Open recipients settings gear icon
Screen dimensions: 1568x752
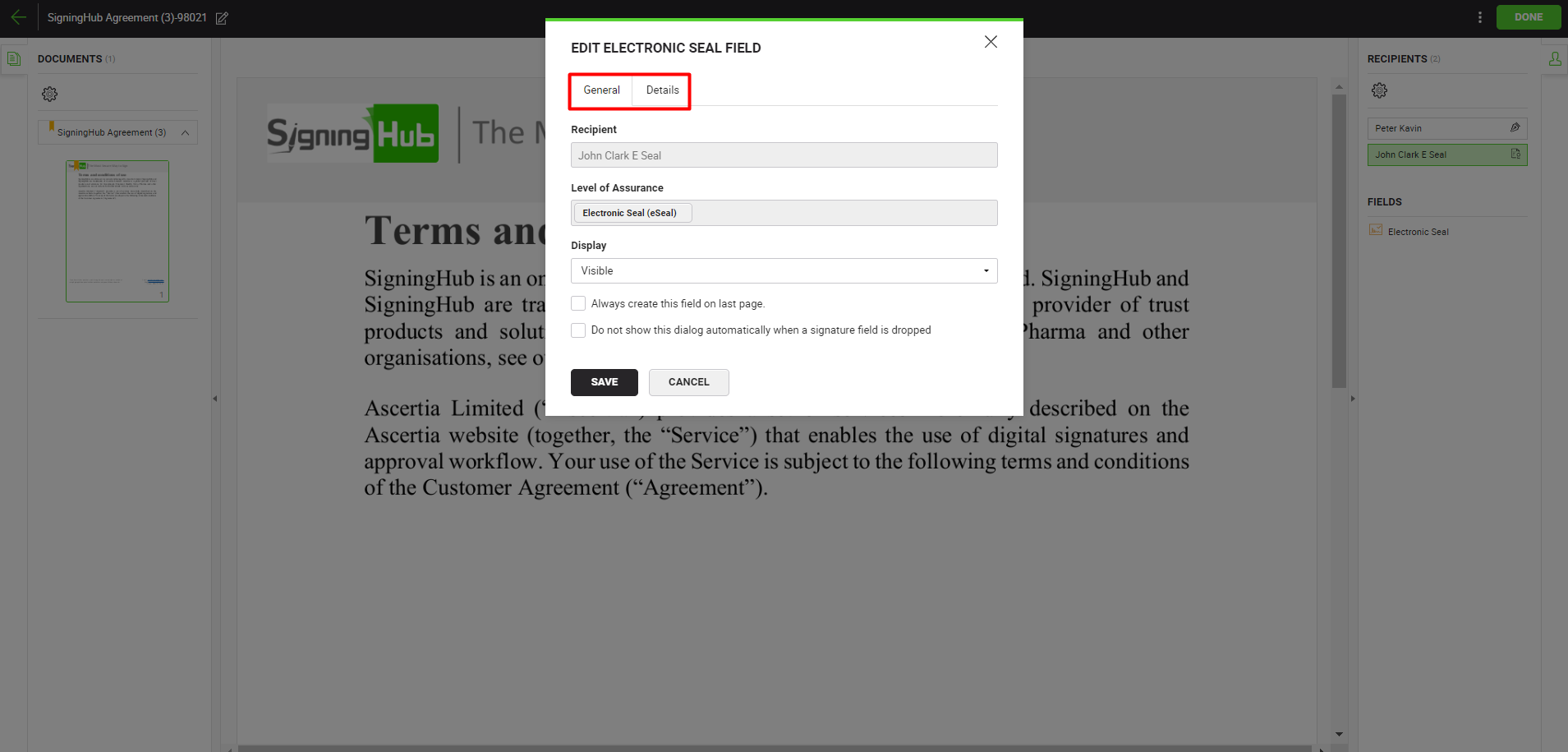[1379, 90]
